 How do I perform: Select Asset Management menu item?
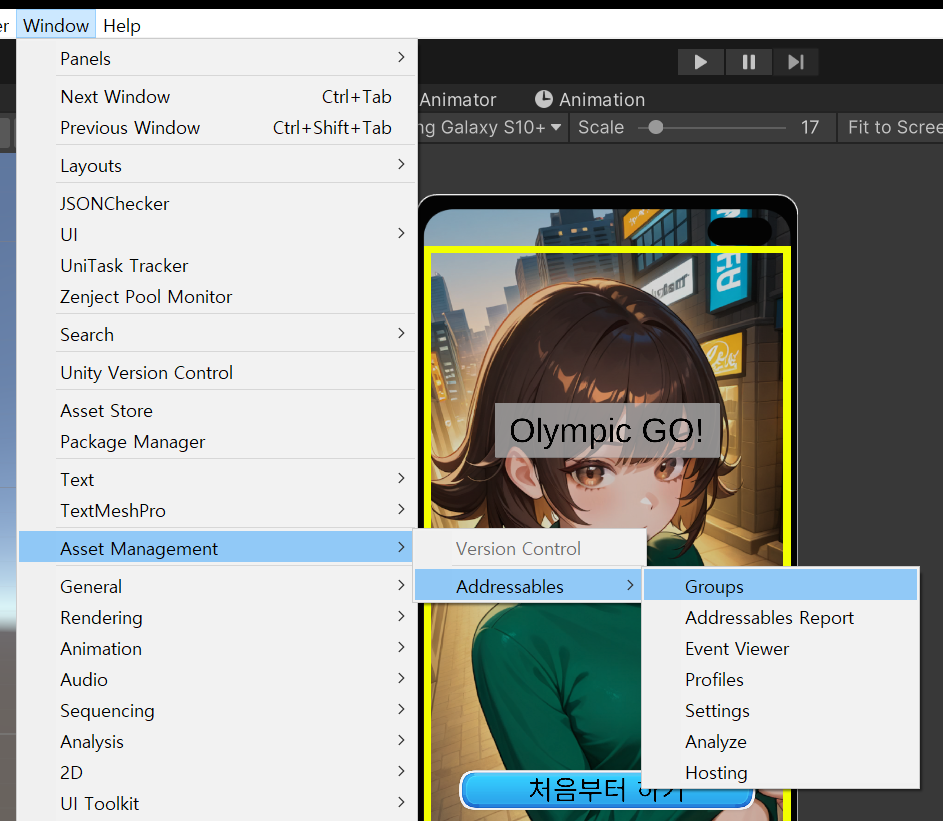pos(218,549)
